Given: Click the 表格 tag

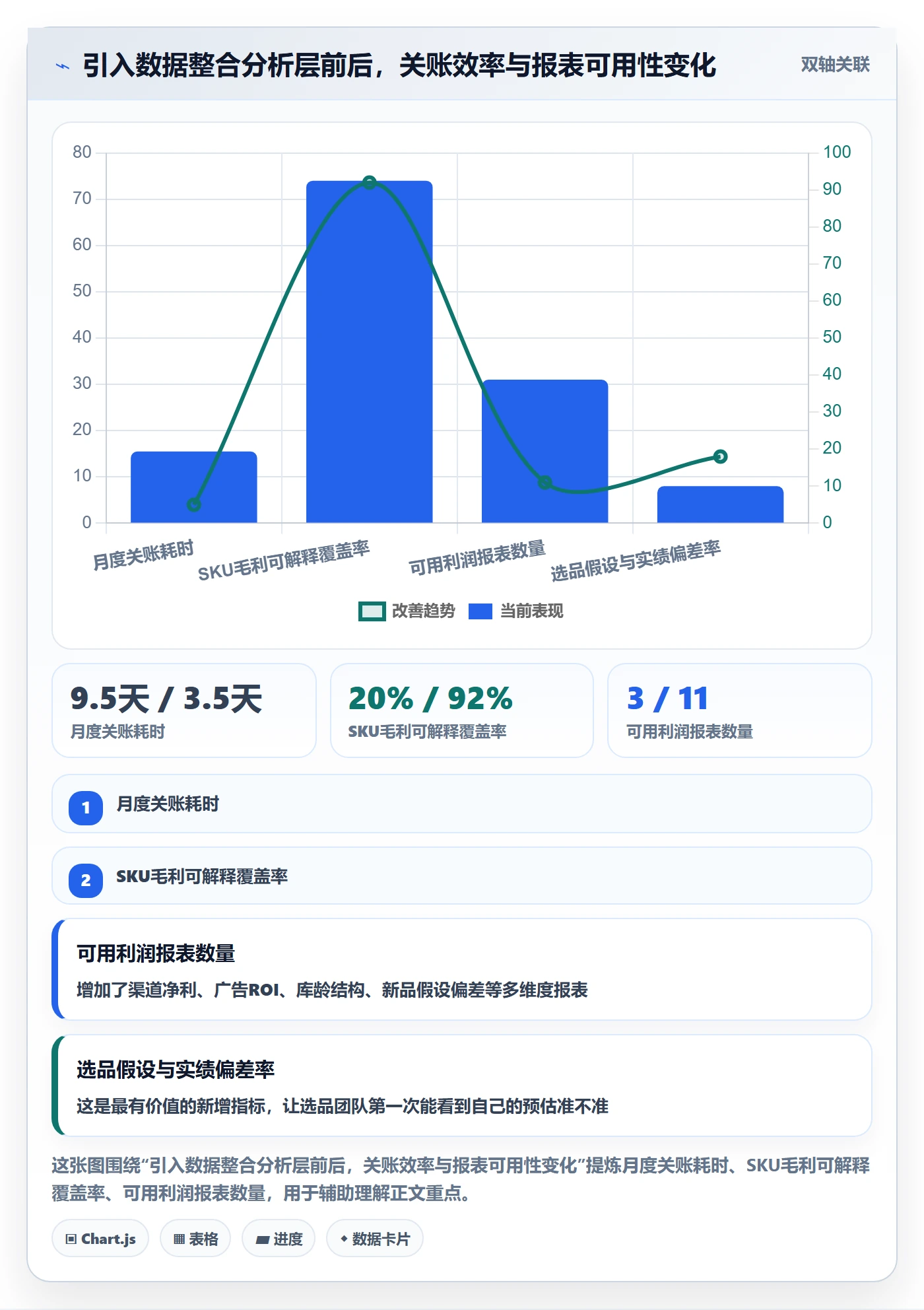Looking at the screenshot, I should tap(195, 1239).
